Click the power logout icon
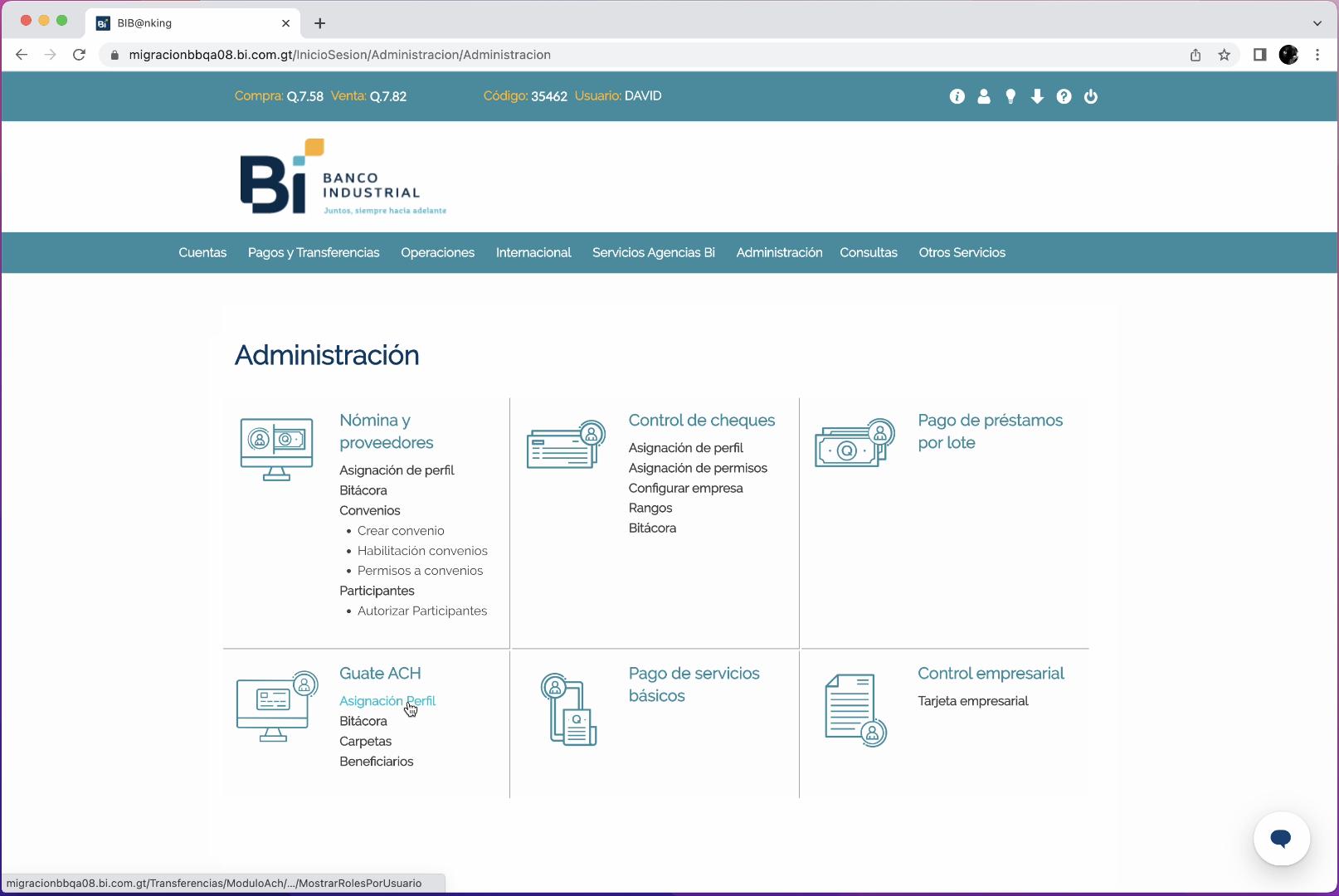This screenshot has height=896, width=1339. [1091, 96]
